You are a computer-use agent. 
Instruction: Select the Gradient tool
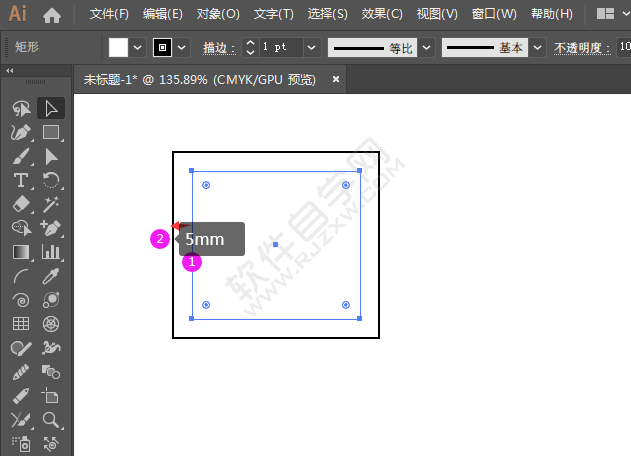tap(21, 252)
